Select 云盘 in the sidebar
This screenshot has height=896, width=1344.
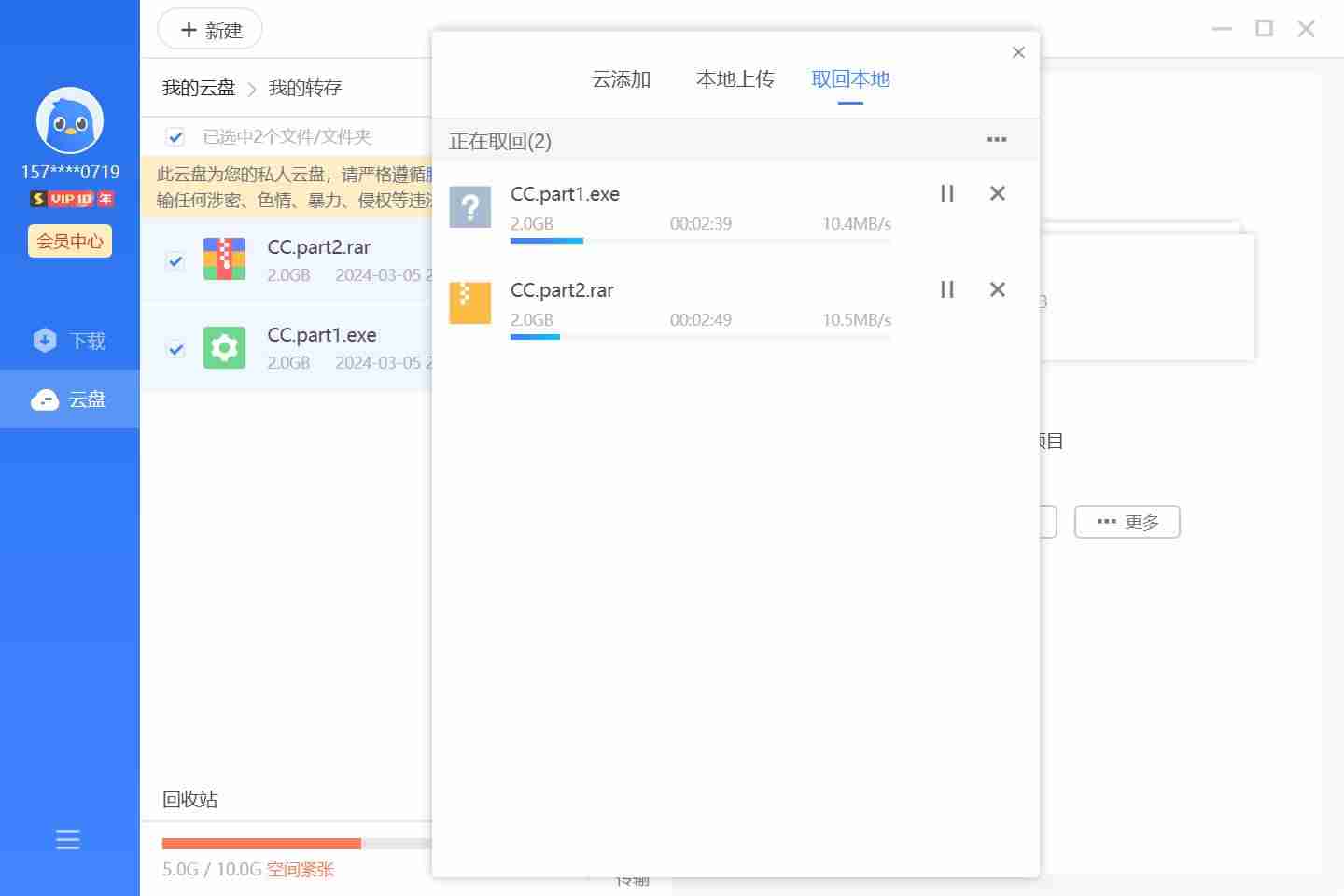pos(70,399)
